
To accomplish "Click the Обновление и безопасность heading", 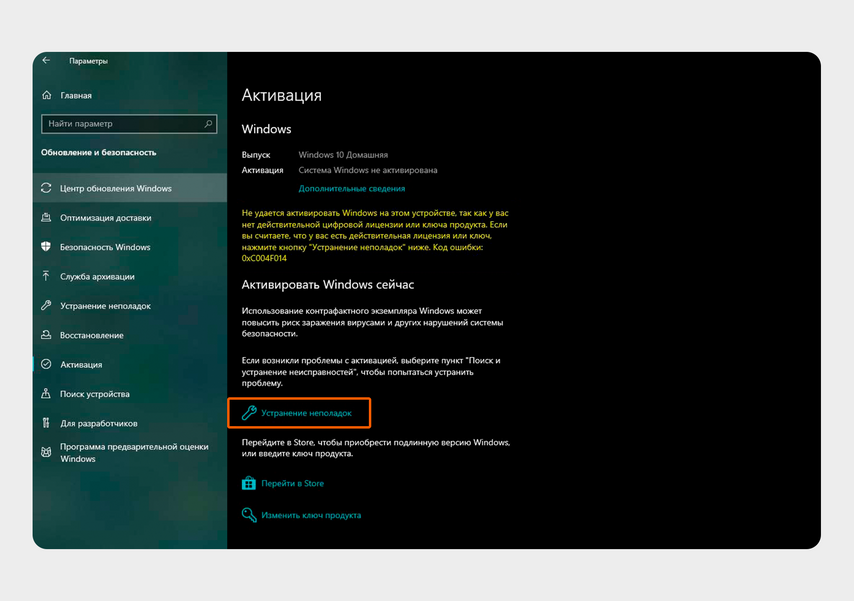I will click(99, 153).
